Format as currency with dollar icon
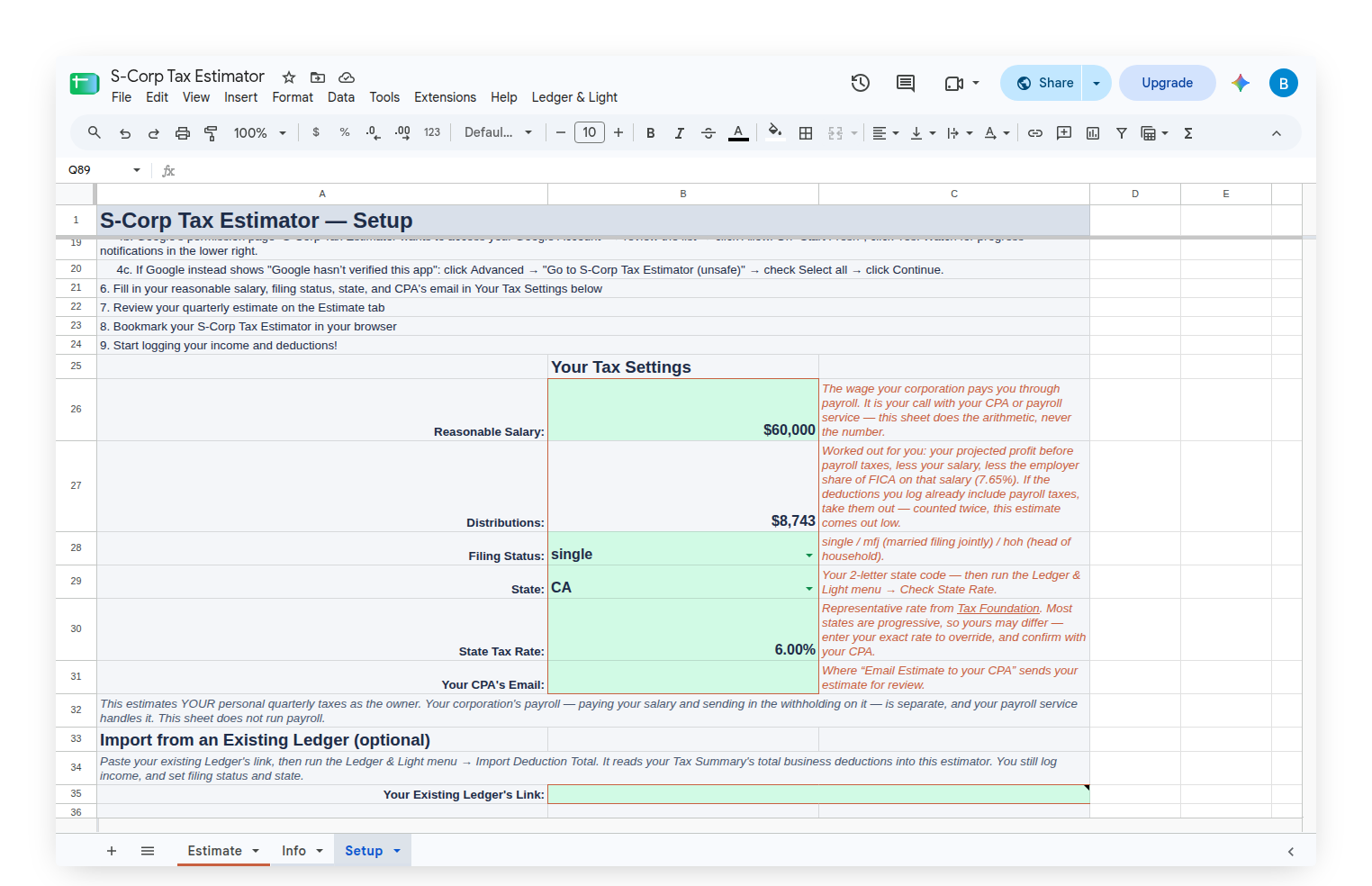1372x886 pixels. click(x=316, y=133)
